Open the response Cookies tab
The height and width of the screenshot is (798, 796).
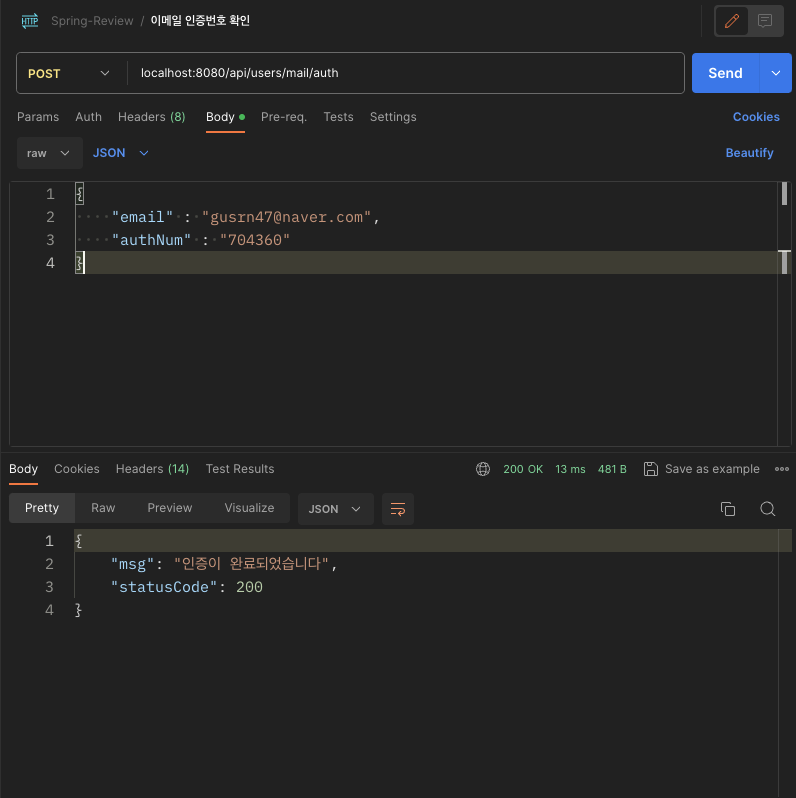tap(77, 469)
